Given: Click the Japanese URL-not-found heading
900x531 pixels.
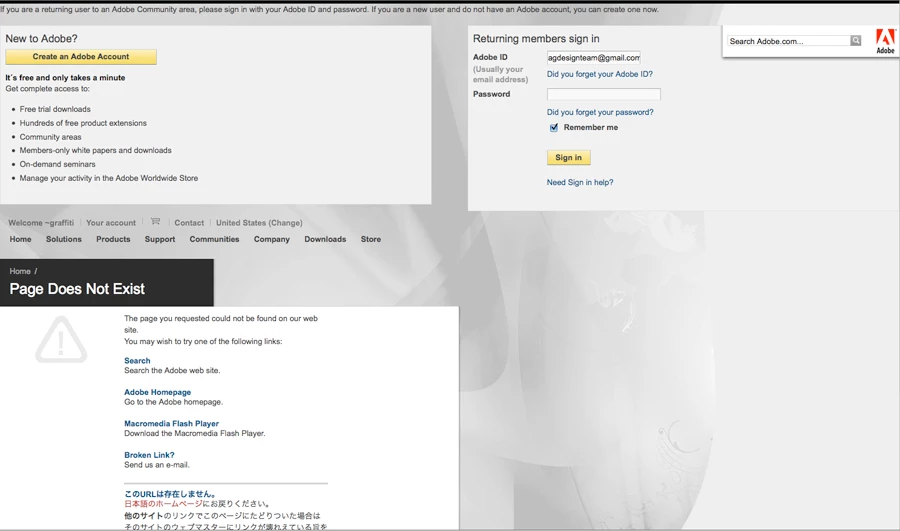Looking at the screenshot, I should [x=170, y=494].
